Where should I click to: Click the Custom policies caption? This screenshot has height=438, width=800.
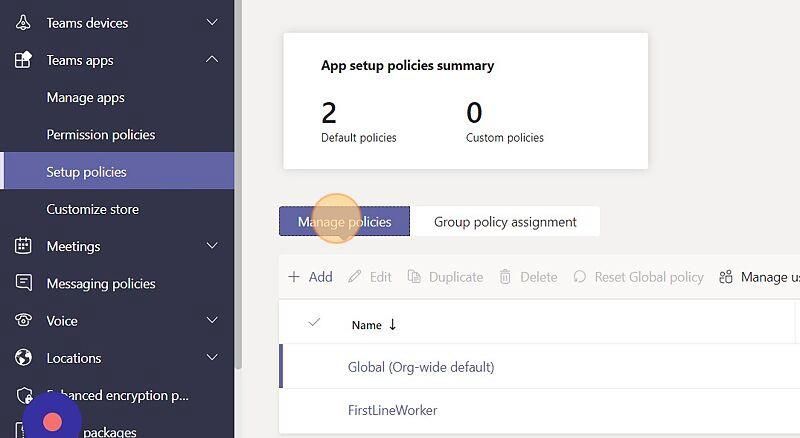[x=505, y=137]
